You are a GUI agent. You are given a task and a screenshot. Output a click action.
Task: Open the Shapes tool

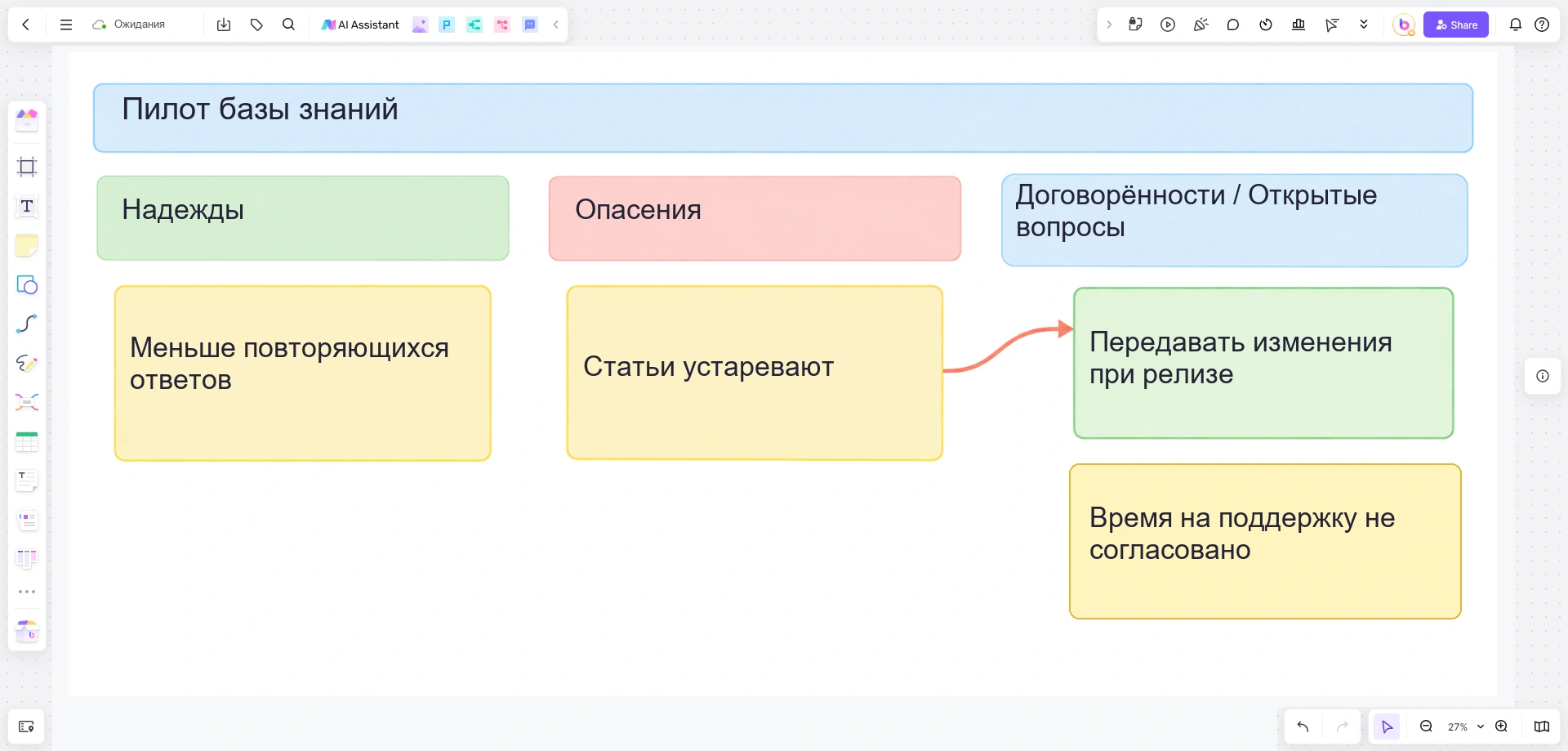(x=27, y=284)
